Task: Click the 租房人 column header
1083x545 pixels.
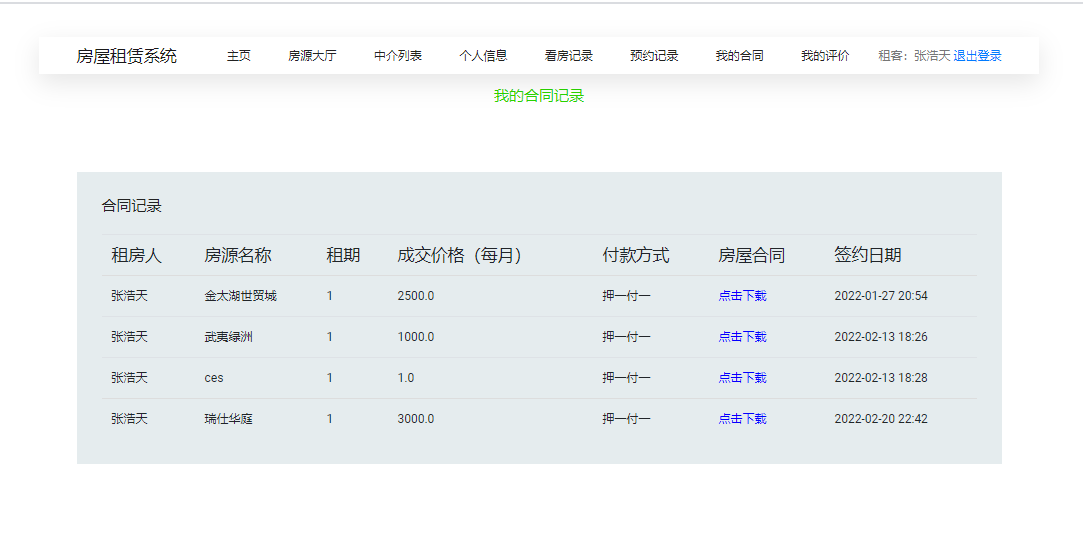Action: [x=136, y=255]
